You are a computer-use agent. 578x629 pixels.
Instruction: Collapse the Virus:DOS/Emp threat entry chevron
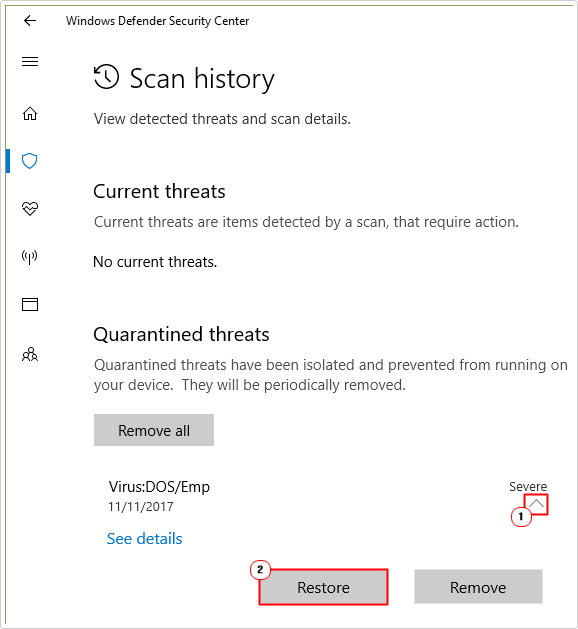click(536, 504)
